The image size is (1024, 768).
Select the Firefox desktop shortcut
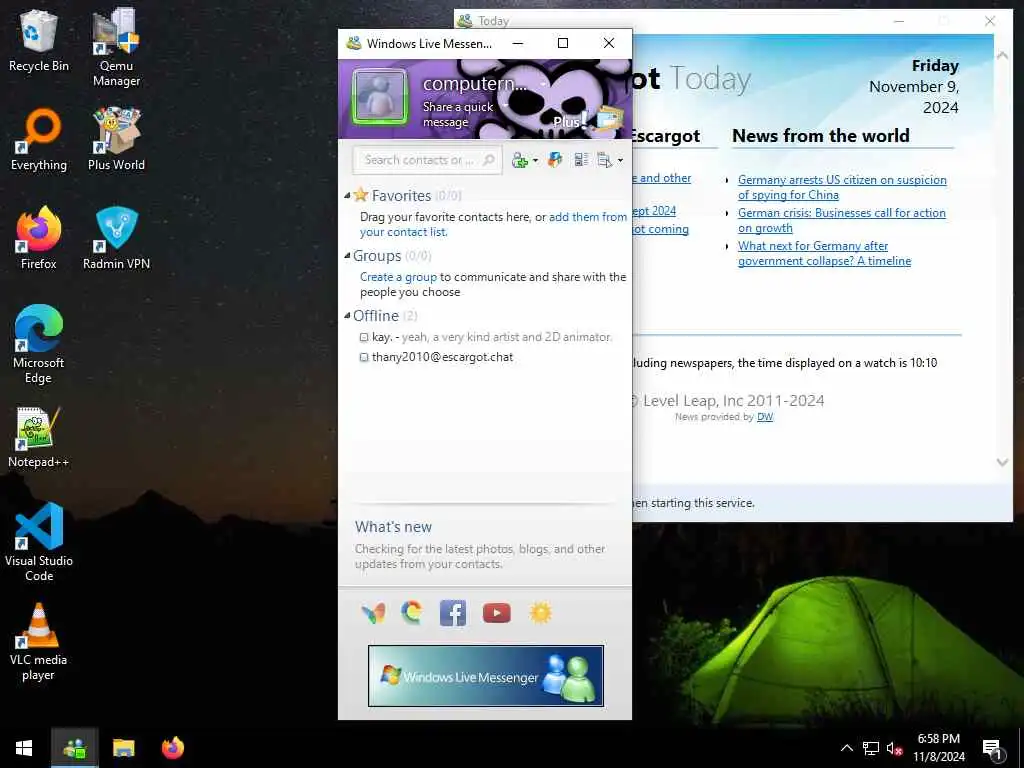39,238
